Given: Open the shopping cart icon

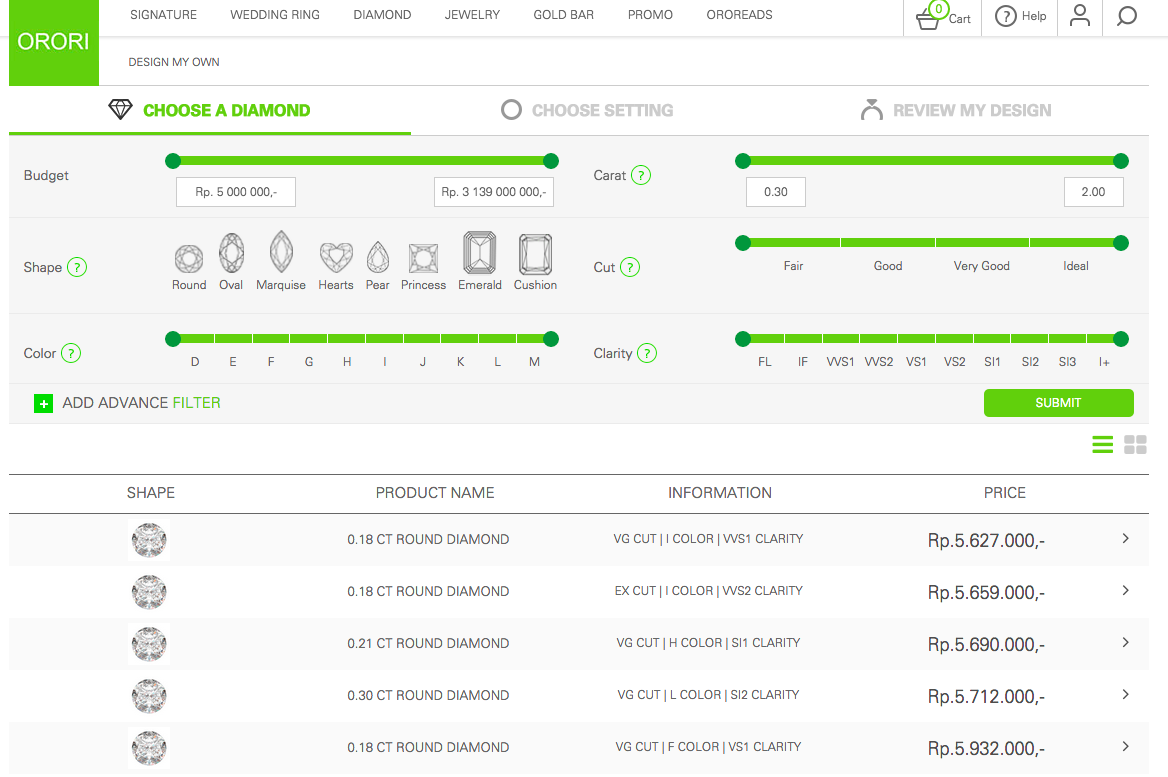Looking at the screenshot, I should (929, 18).
